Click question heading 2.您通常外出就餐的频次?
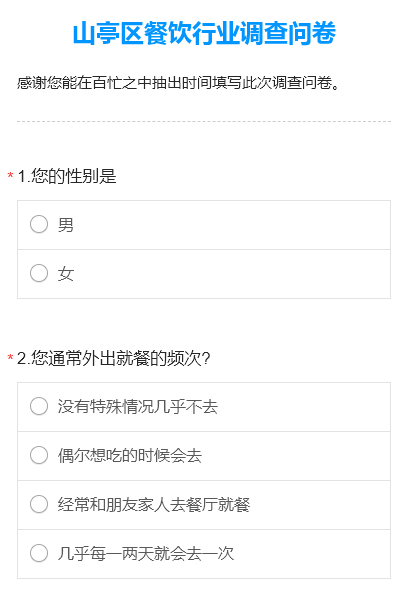 (114, 358)
